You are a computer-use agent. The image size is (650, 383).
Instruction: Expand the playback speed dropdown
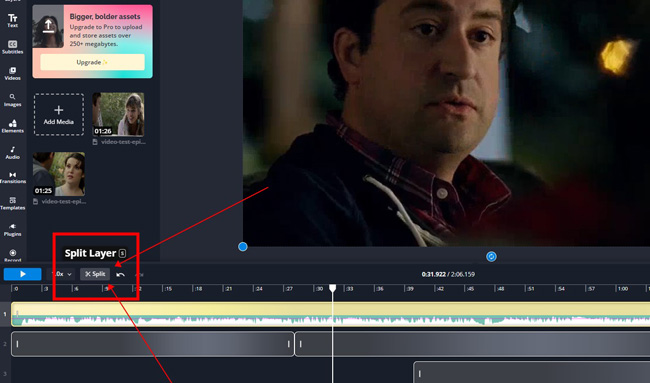(62, 274)
